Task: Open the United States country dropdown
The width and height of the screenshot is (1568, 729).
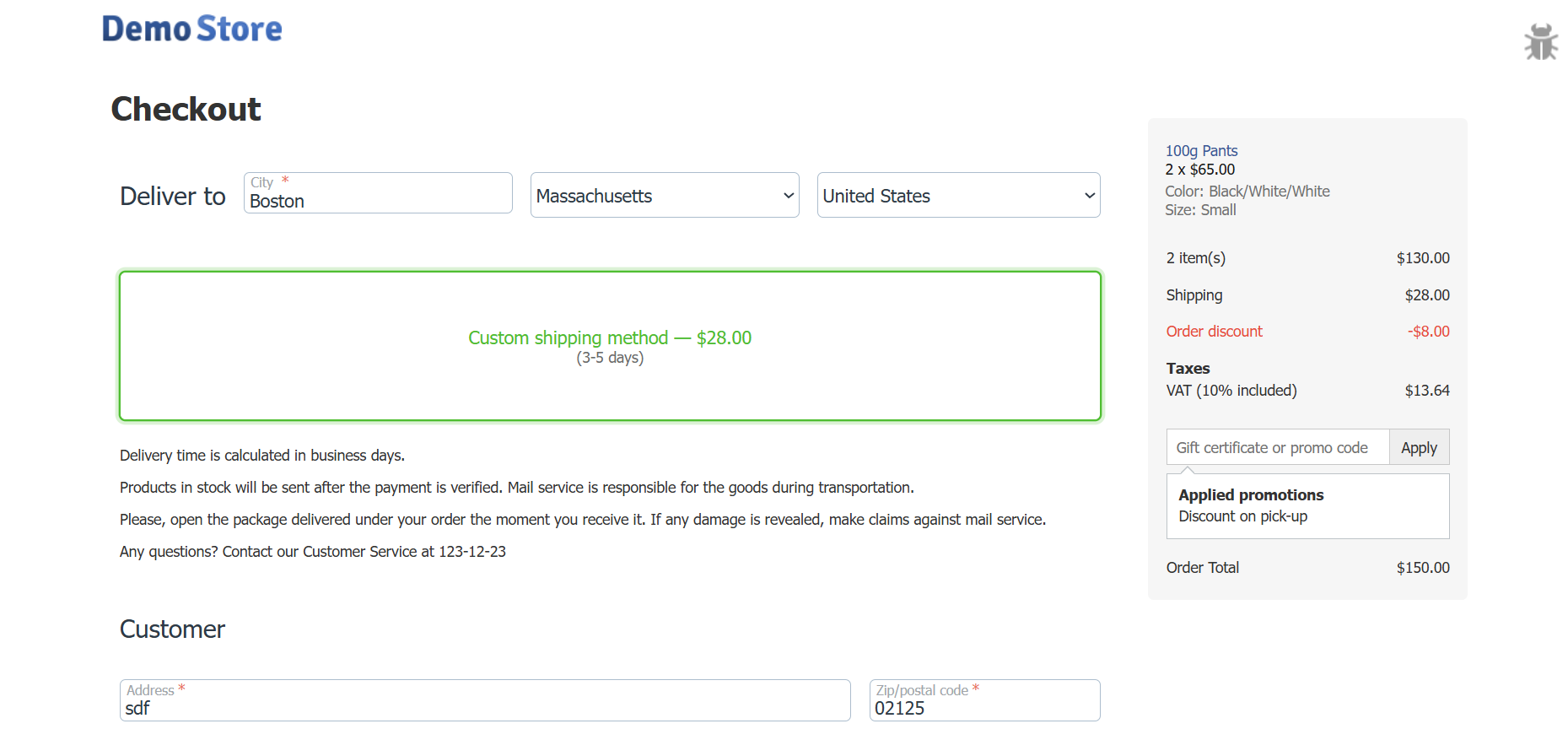Action: [957, 196]
